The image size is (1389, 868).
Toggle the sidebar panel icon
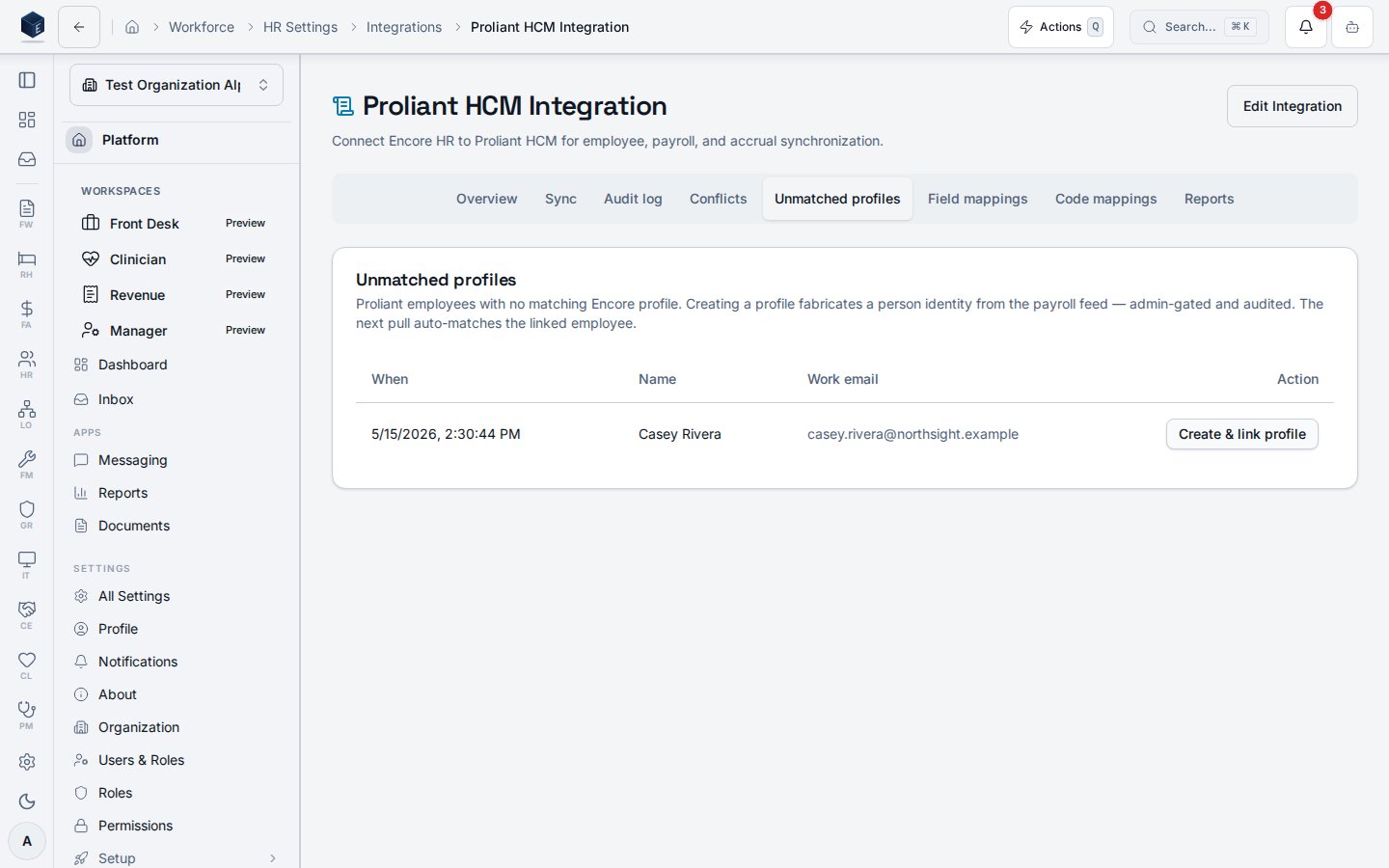click(x=27, y=80)
